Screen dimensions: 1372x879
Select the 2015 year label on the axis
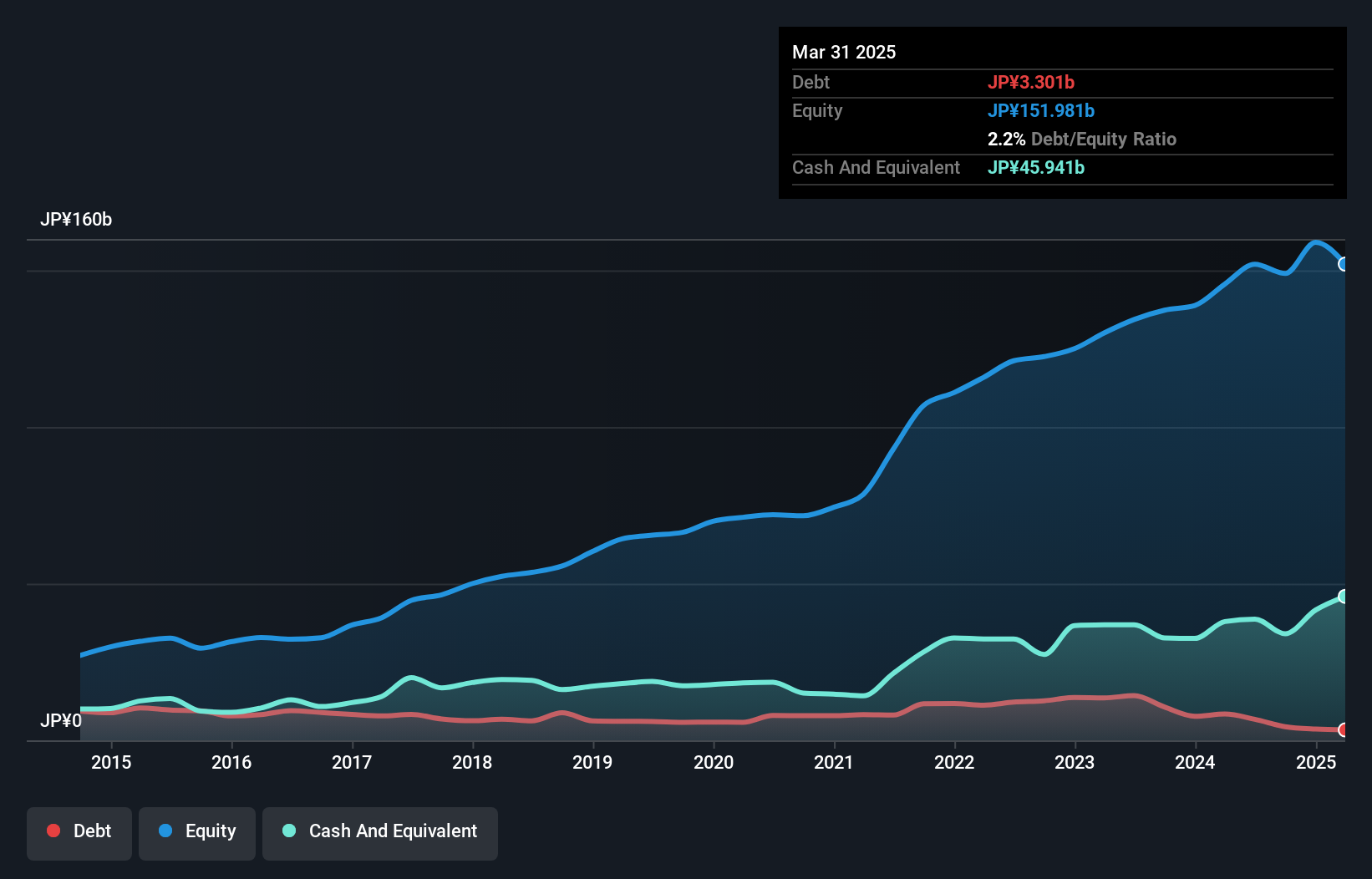[112, 763]
